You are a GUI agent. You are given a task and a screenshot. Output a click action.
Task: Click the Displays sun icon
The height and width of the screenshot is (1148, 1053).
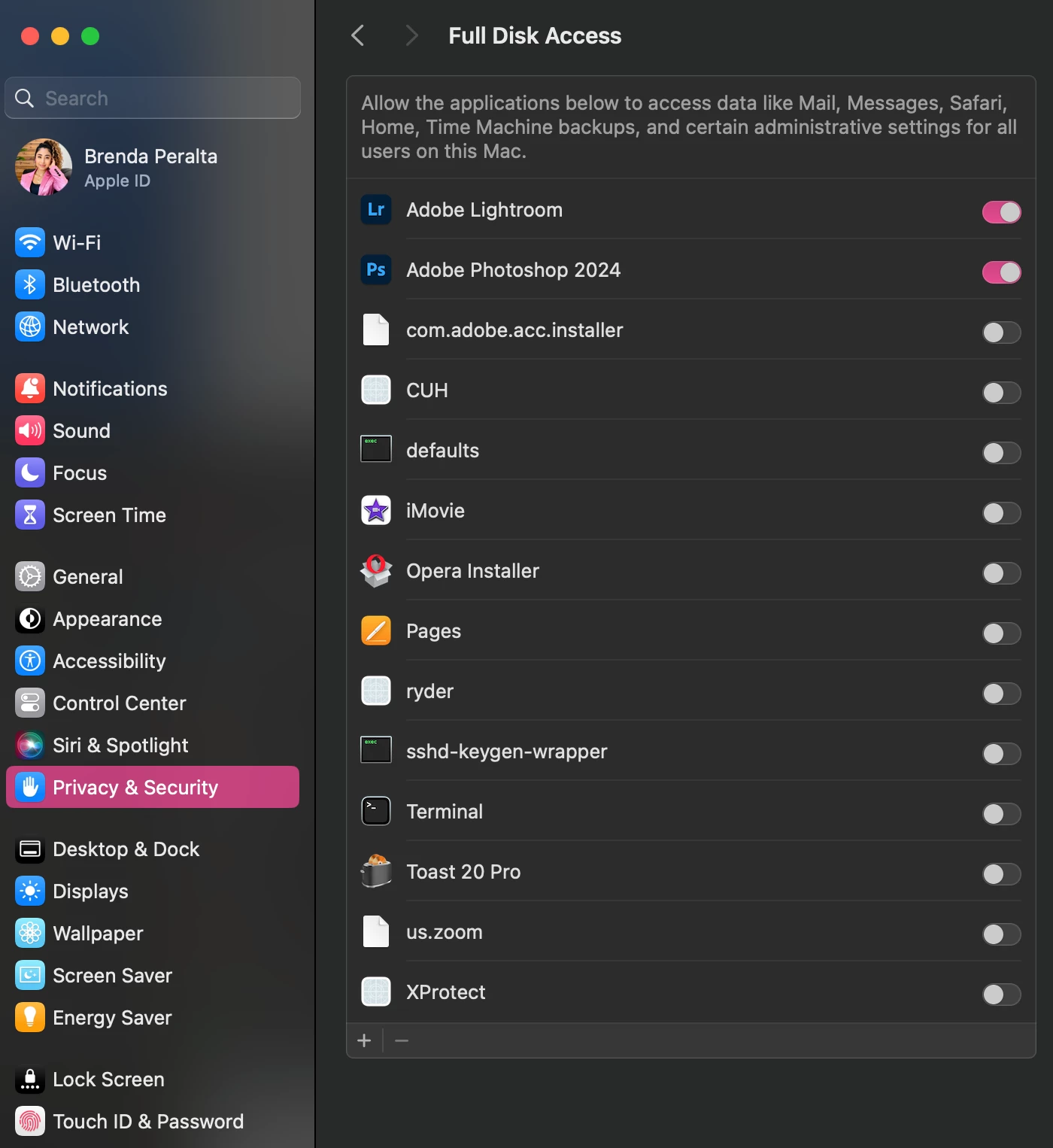click(30, 891)
